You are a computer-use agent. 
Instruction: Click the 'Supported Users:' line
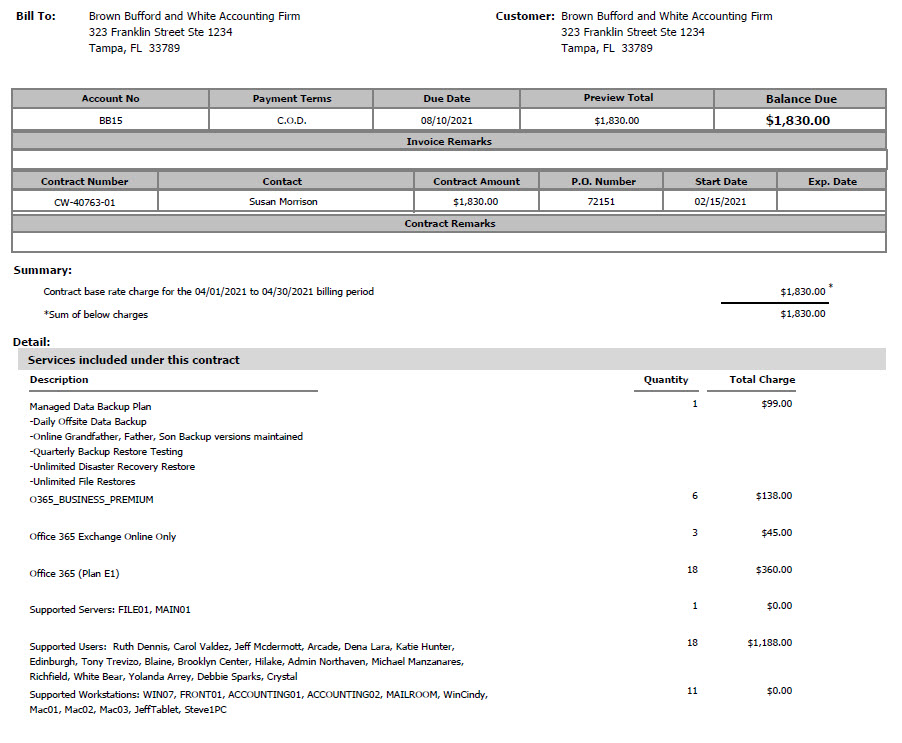click(x=247, y=661)
